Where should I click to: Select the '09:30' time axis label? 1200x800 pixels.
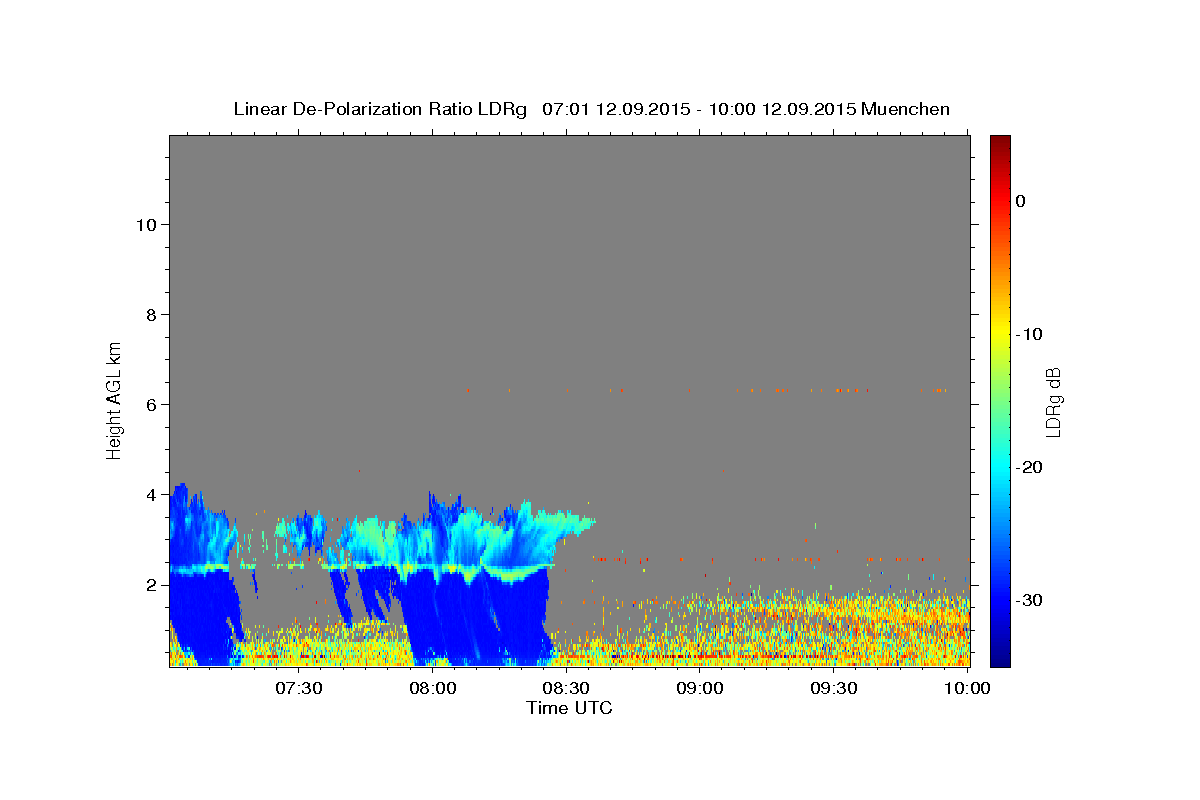point(833,688)
